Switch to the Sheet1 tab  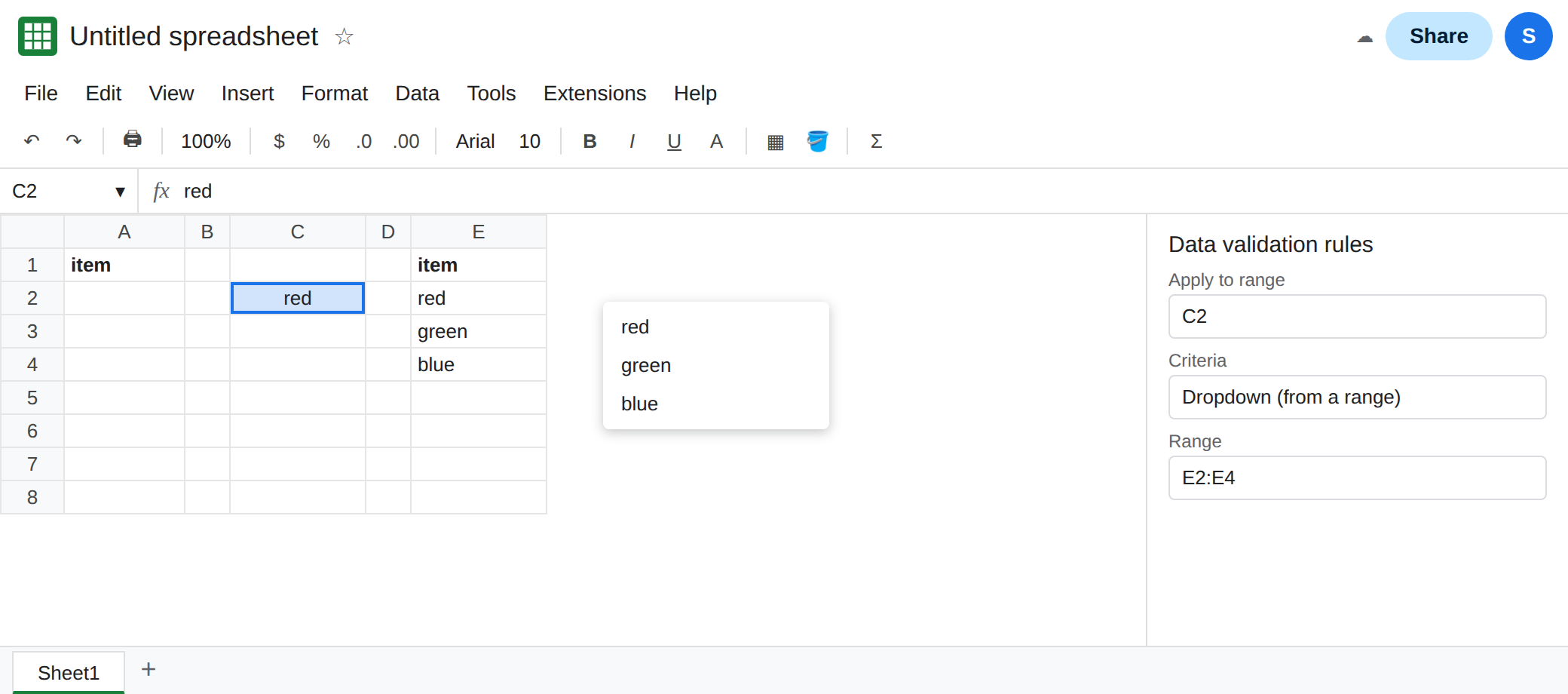pos(69,672)
